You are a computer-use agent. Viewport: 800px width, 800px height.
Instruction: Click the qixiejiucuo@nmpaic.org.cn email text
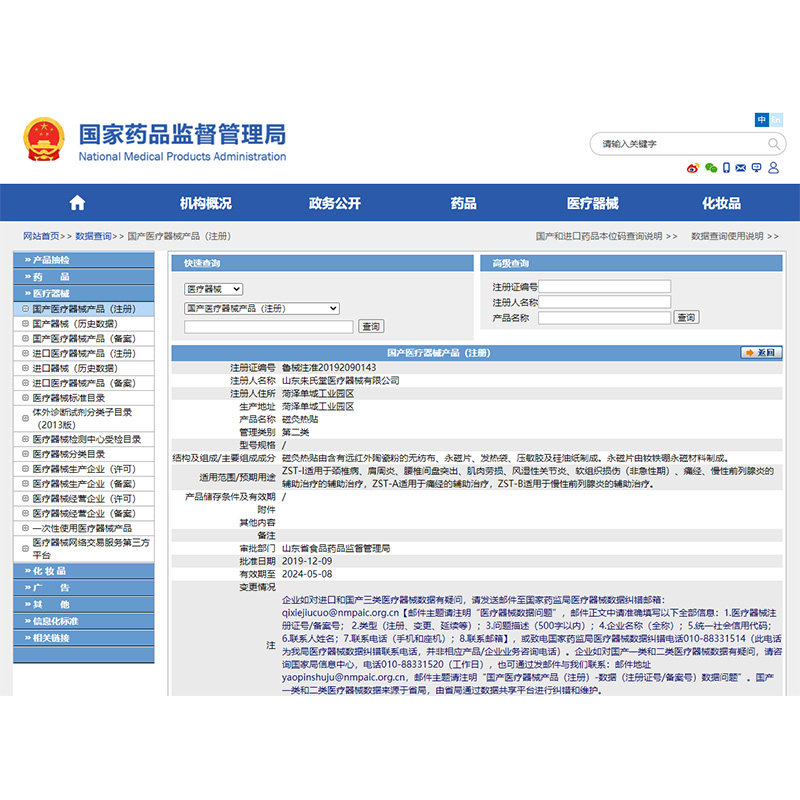340,613
